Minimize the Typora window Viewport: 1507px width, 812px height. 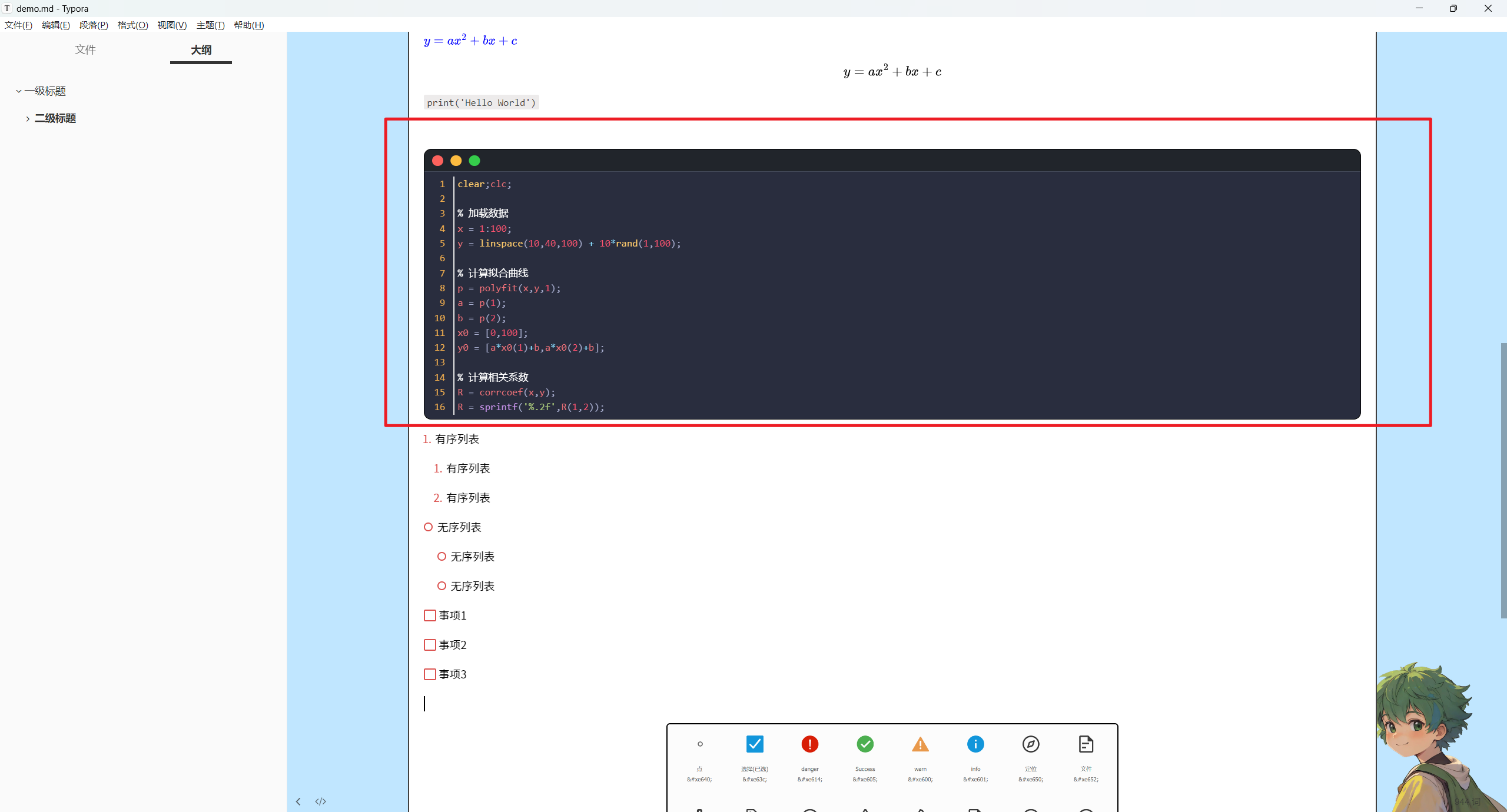pyautogui.click(x=1419, y=8)
